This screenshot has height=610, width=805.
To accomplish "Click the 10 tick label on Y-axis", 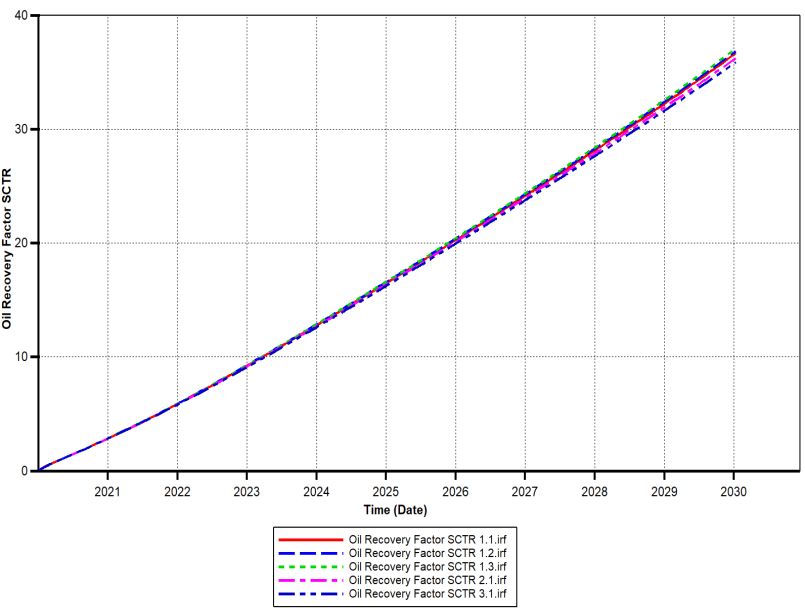I will click(x=22, y=357).
